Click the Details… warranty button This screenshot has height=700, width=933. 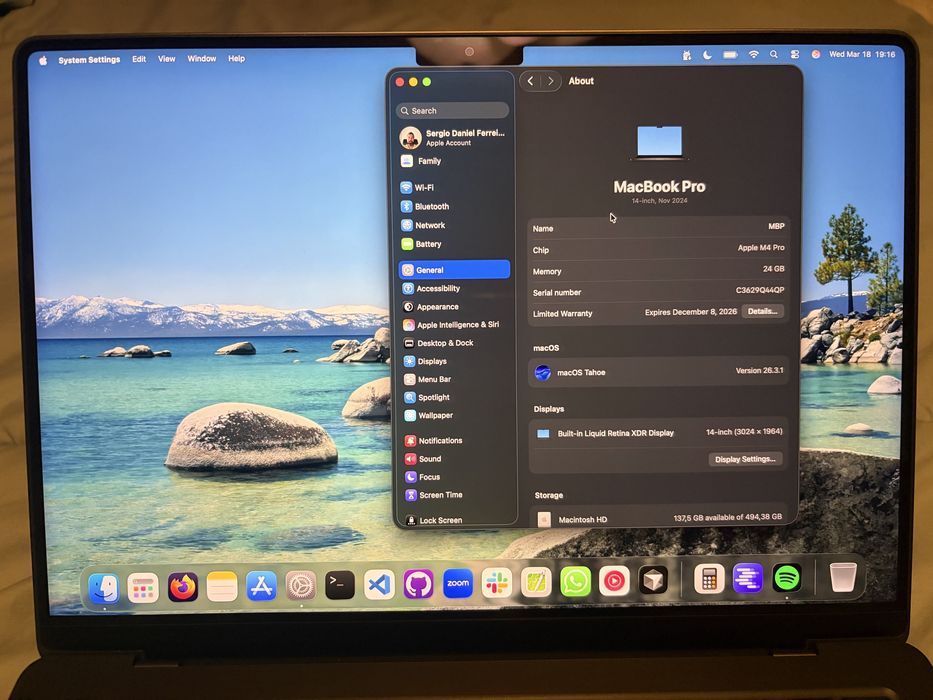(762, 311)
